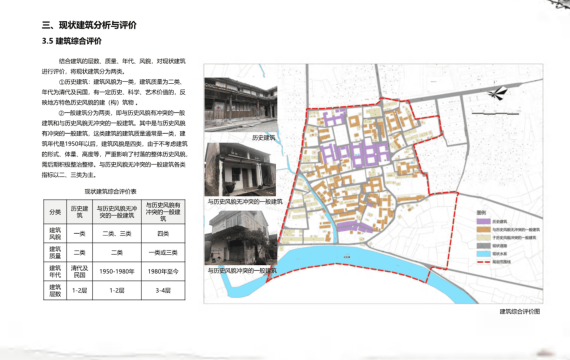570x360 pixels.
Task: Click the paragraph starting with ②一般建筑
Action: tap(115, 144)
